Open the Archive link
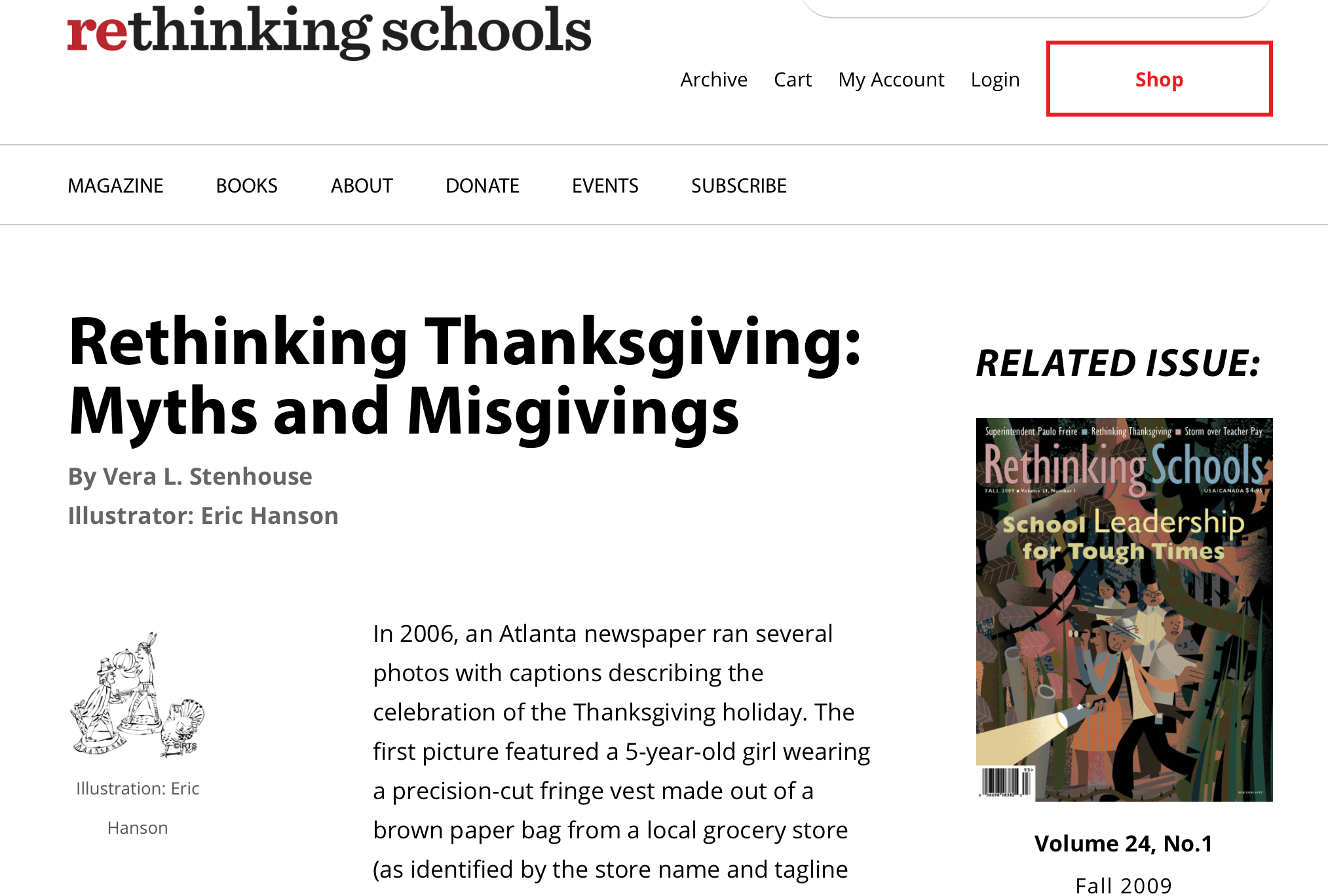Screen dimensions: 1328x896 (x=713, y=79)
